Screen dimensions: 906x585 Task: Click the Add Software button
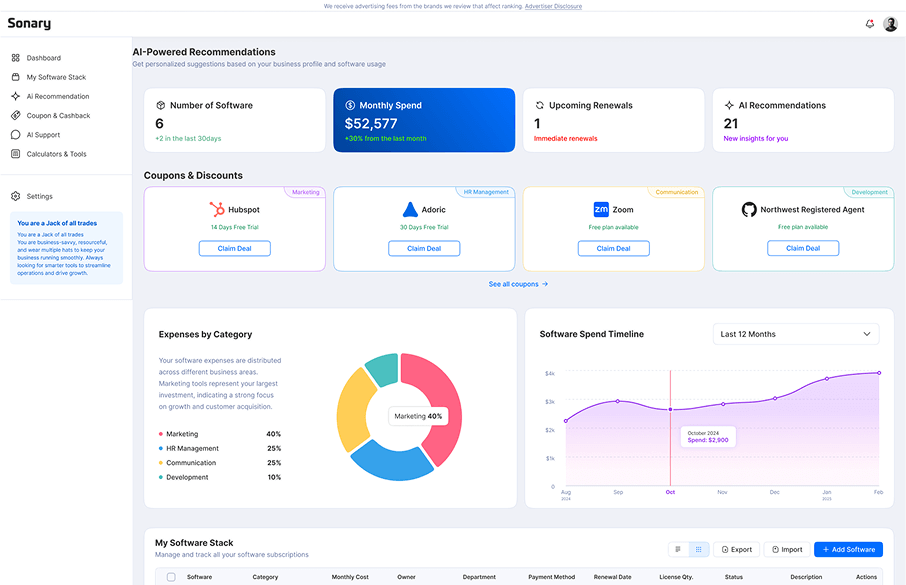pyautogui.click(x=848, y=549)
